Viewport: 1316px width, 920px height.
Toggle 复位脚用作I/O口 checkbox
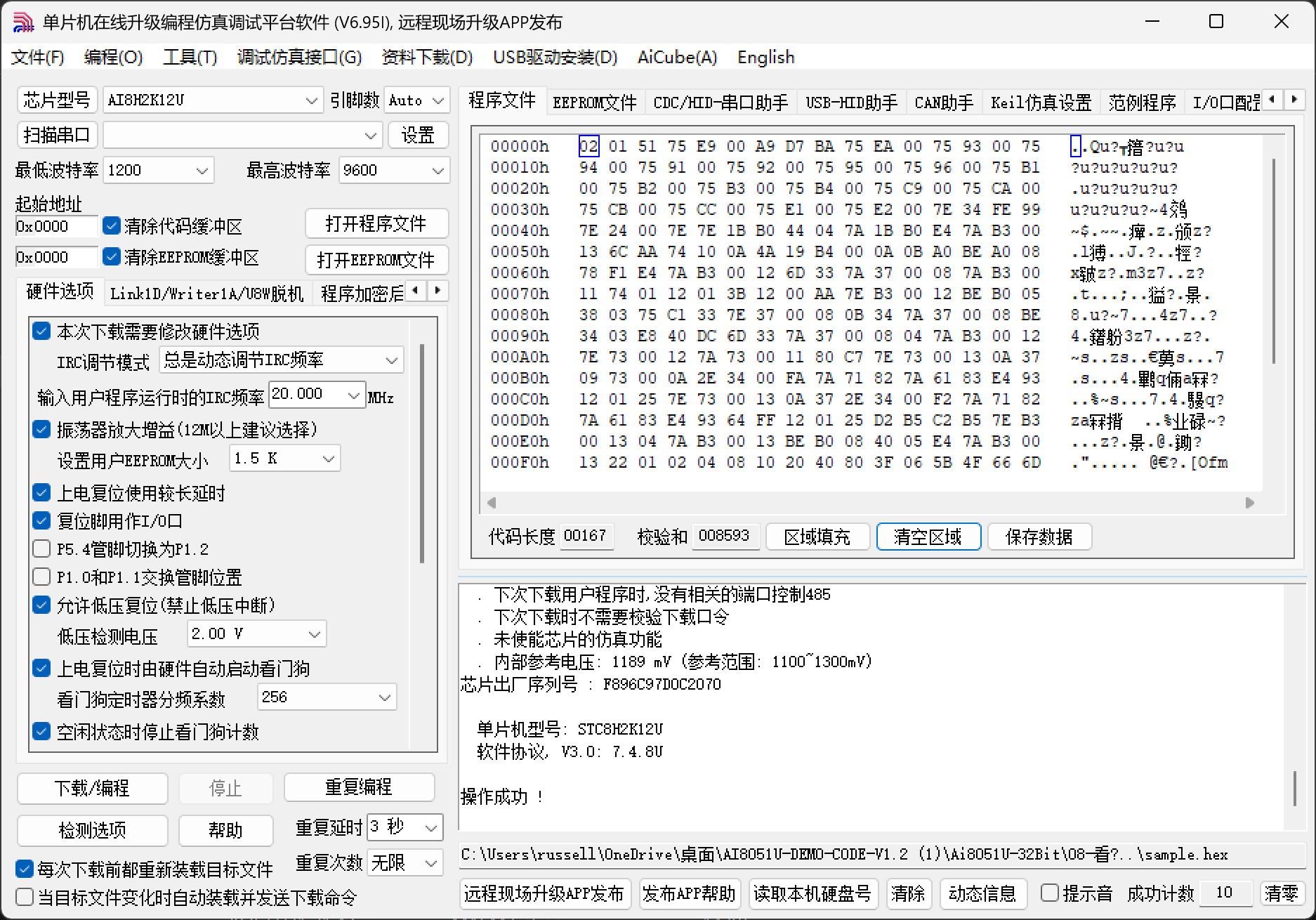point(41,520)
